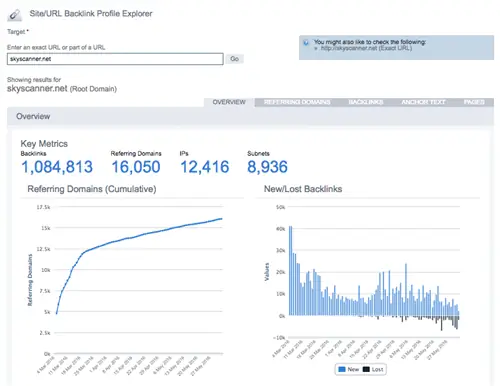Click the Go button
The image size is (500, 386).
coord(234,59)
